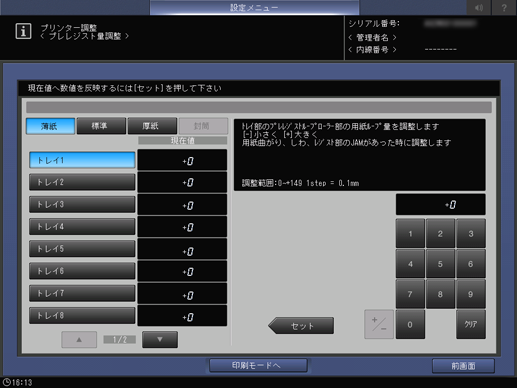Select トレイ2 button
517x388 pixels.
(x=82, y=182)
